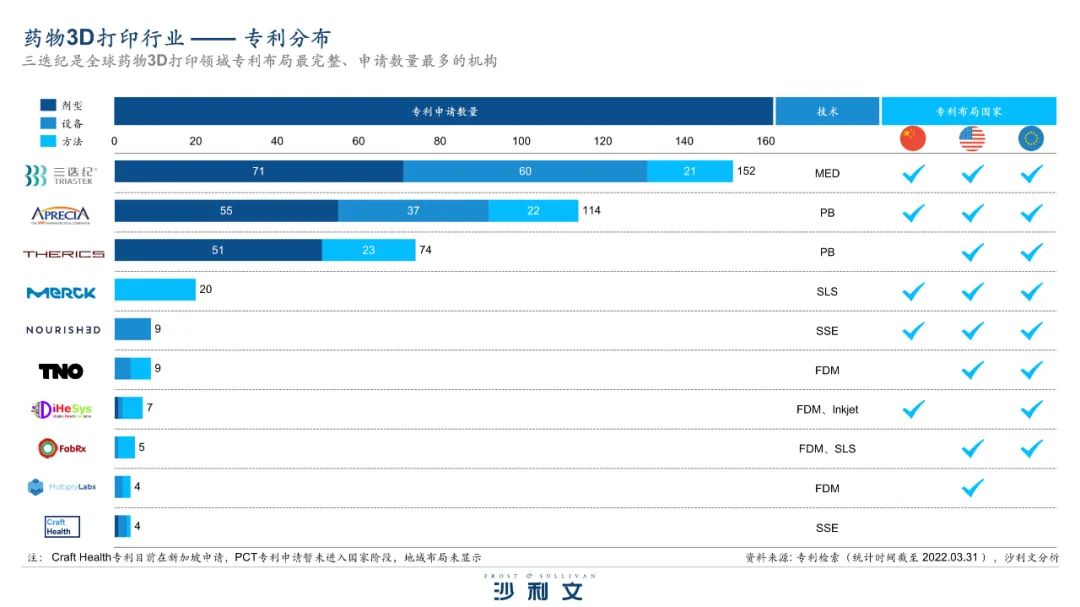Click the title 药物3D打印行业—专利分布
Image resolution: width=1080 pixels, height=607 pixels.
pos(177,37)
